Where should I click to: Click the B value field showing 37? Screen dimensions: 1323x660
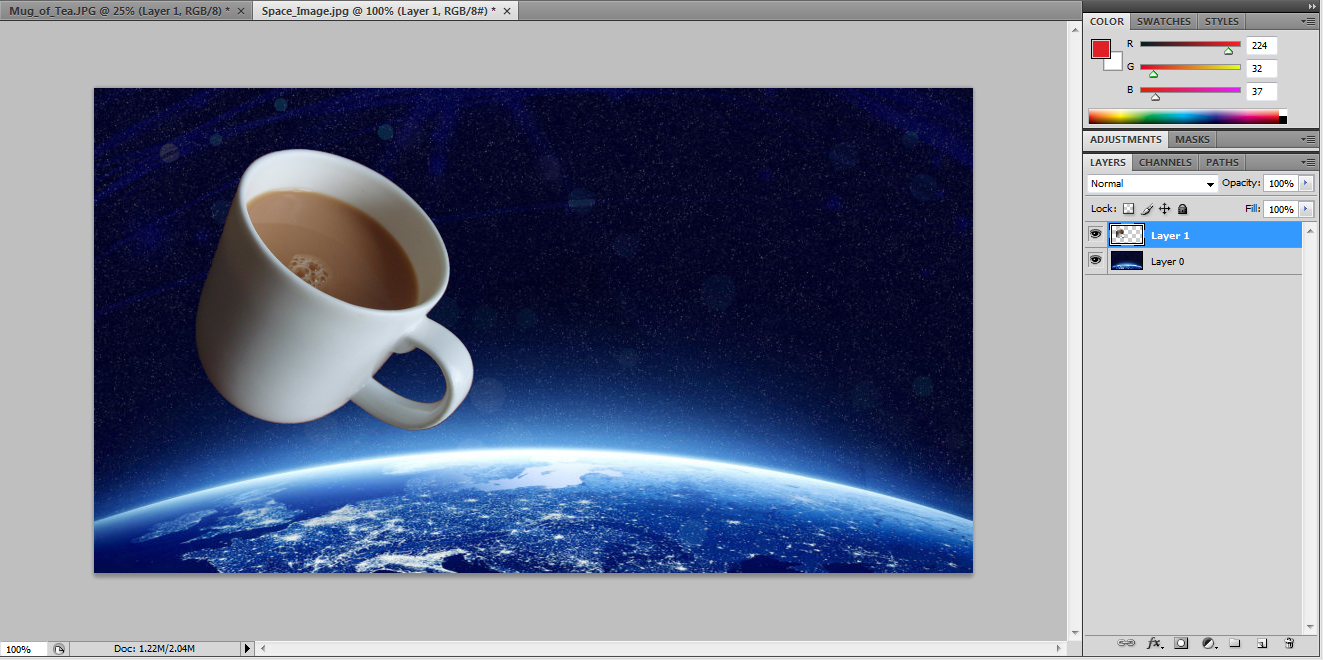[x=1262, y=91]
